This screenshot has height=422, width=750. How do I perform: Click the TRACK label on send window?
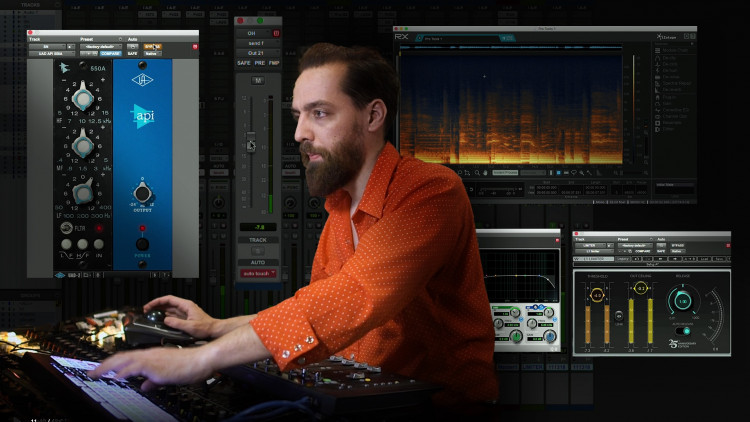258,240
